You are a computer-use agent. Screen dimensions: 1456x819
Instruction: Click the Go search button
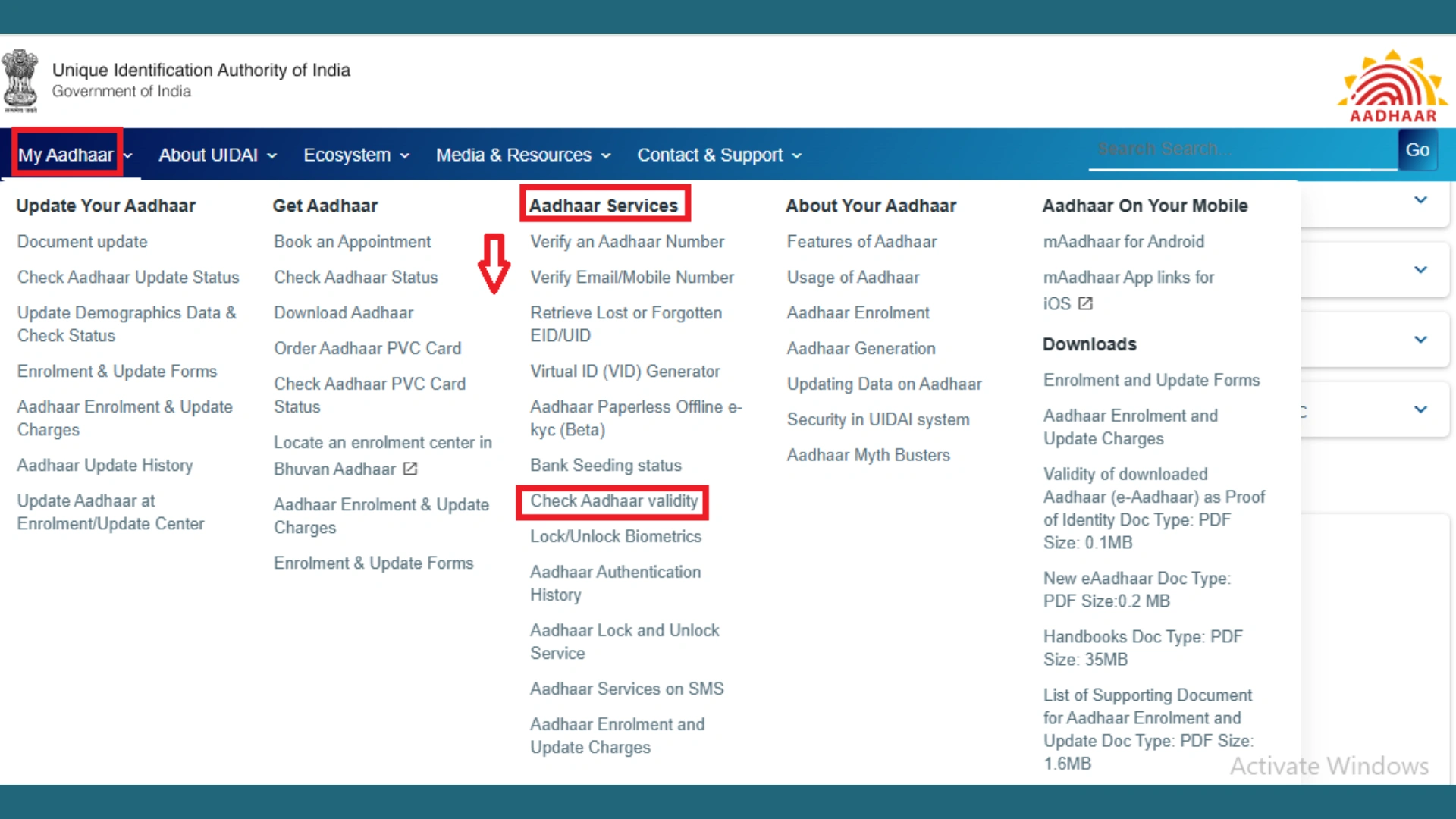tap(1417, 149)
